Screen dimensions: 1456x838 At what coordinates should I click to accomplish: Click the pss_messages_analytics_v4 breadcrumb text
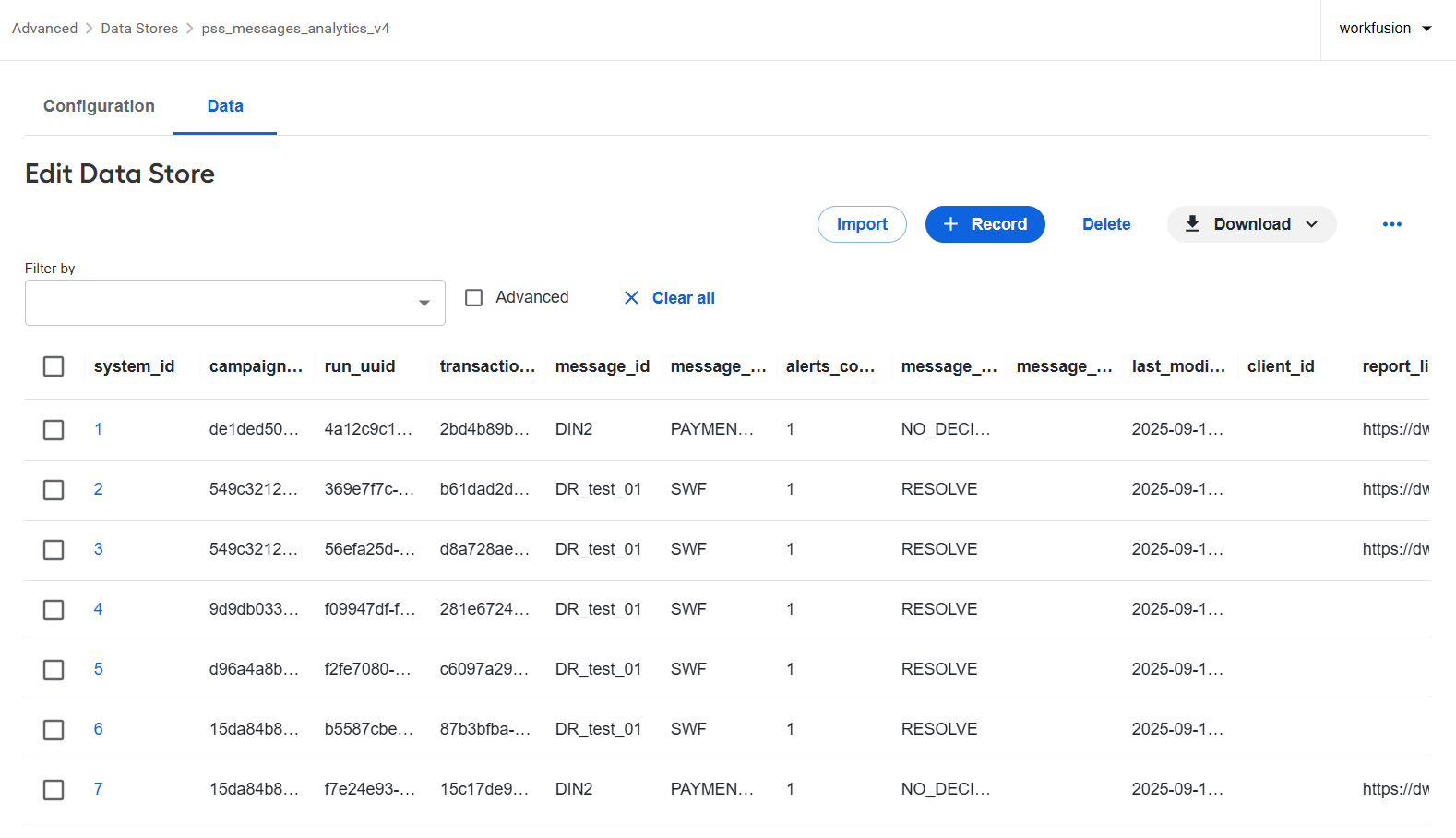tap(295, 29)
